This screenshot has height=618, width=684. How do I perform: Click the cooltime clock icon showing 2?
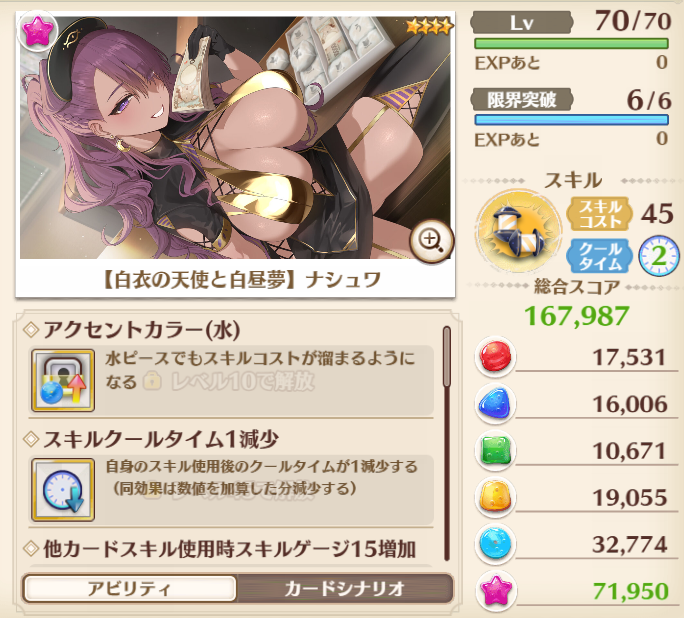tap(659, 256)
